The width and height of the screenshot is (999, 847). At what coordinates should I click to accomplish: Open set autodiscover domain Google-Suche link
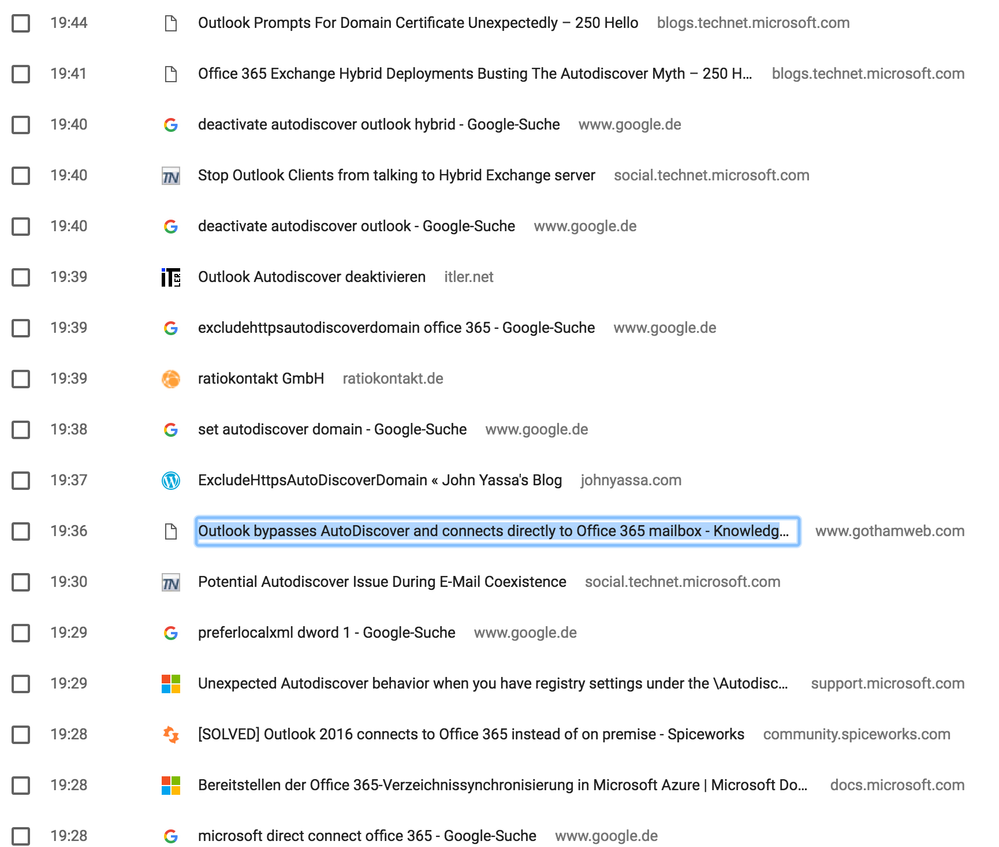(x=333, y=430)
